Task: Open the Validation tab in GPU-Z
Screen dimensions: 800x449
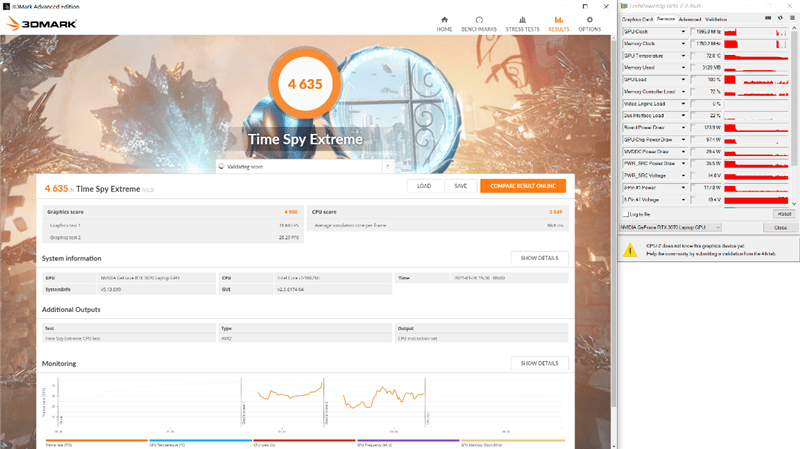Action: [716, 19]
